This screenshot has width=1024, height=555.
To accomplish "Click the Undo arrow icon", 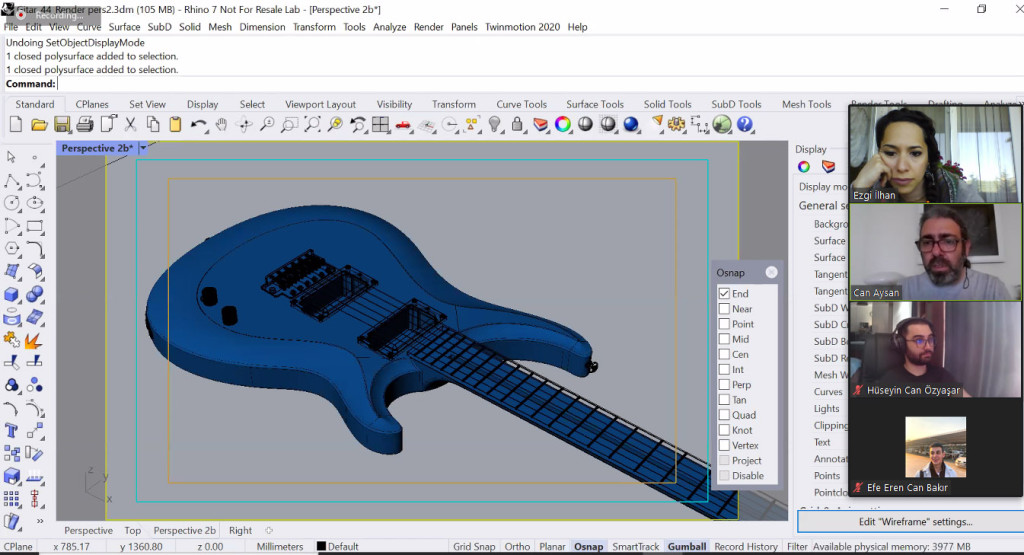I will point(198,125).
